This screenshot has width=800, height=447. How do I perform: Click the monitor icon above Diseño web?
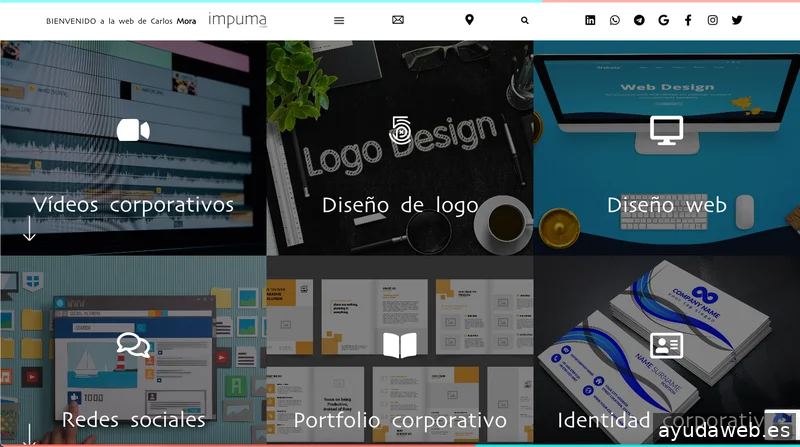click(666, 129)
